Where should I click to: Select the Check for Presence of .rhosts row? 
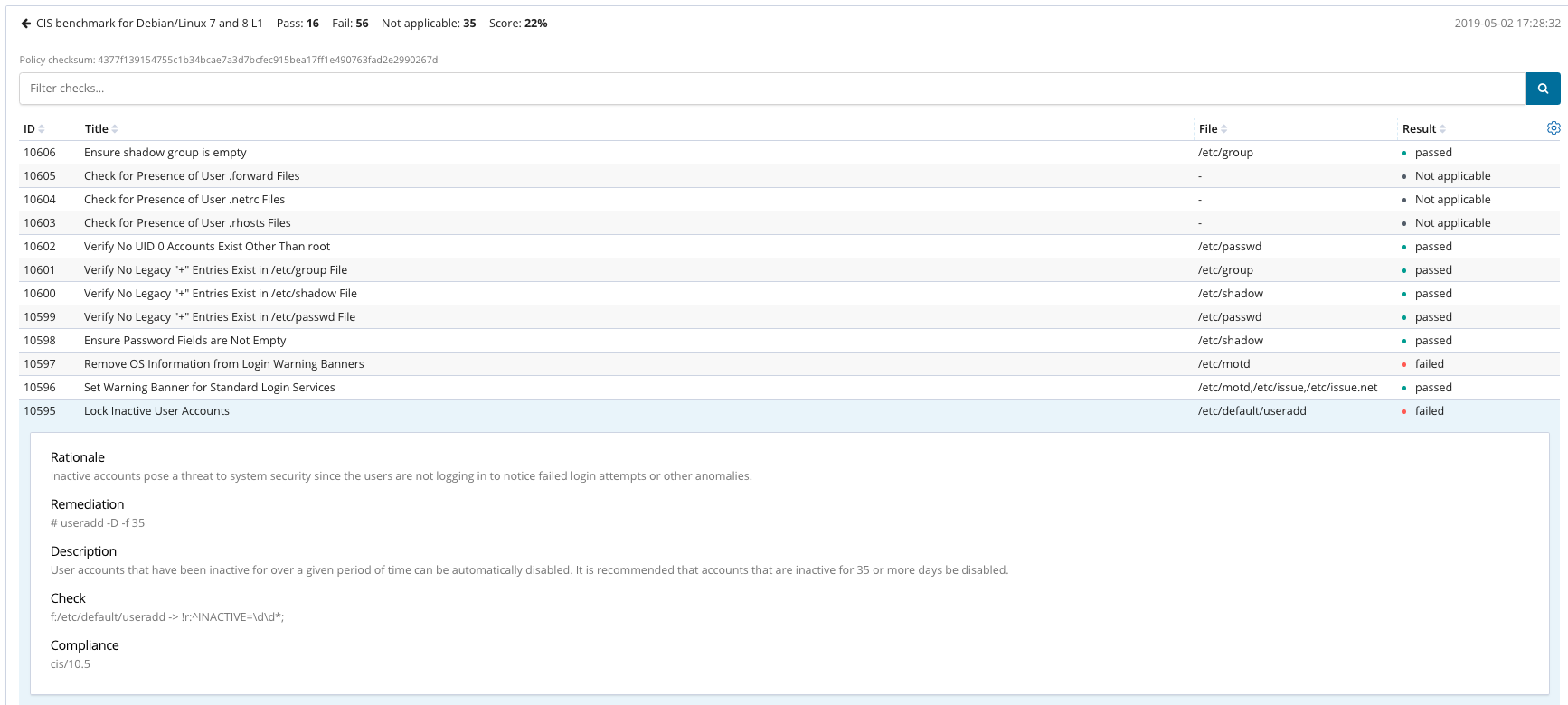tap(187, 223)
